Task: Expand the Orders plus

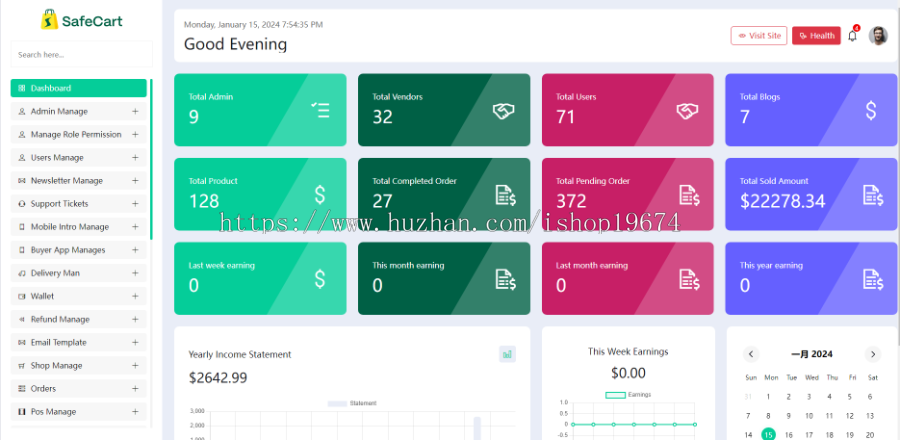Action: coord(135,388)
